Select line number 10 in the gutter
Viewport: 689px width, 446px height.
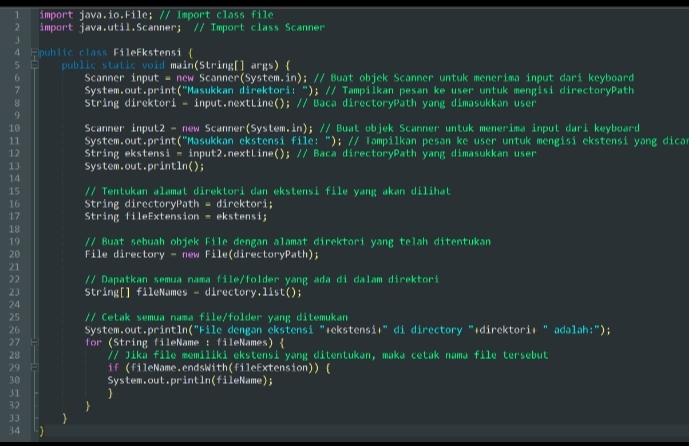[16, 128]
